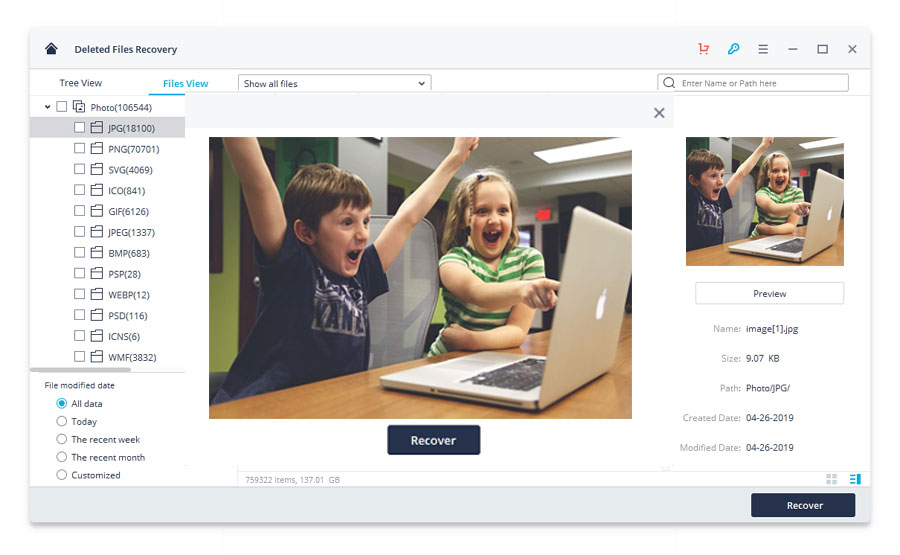The height and width of the screenshot is (555, 900).
Task: Choose The recent week option
Action: (x=61, y=439)
